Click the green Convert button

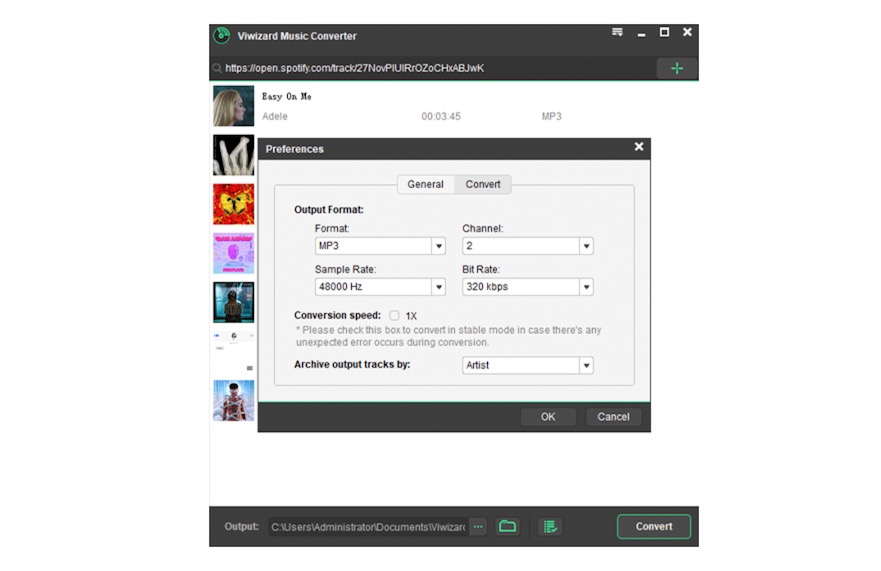653,527
